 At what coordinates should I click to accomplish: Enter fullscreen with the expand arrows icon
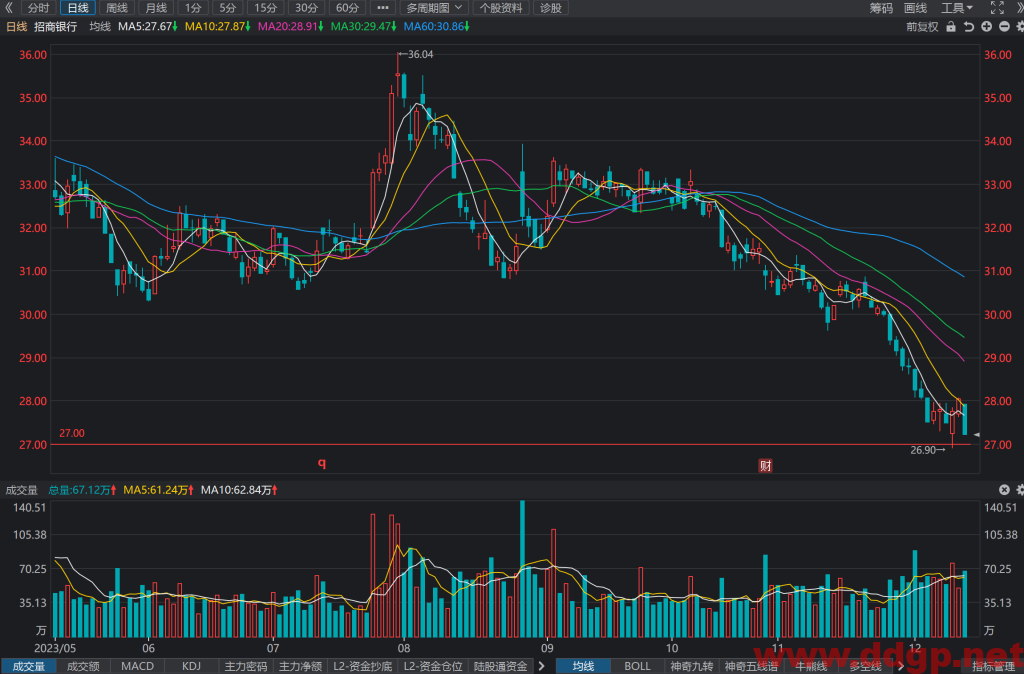point(997,8)
